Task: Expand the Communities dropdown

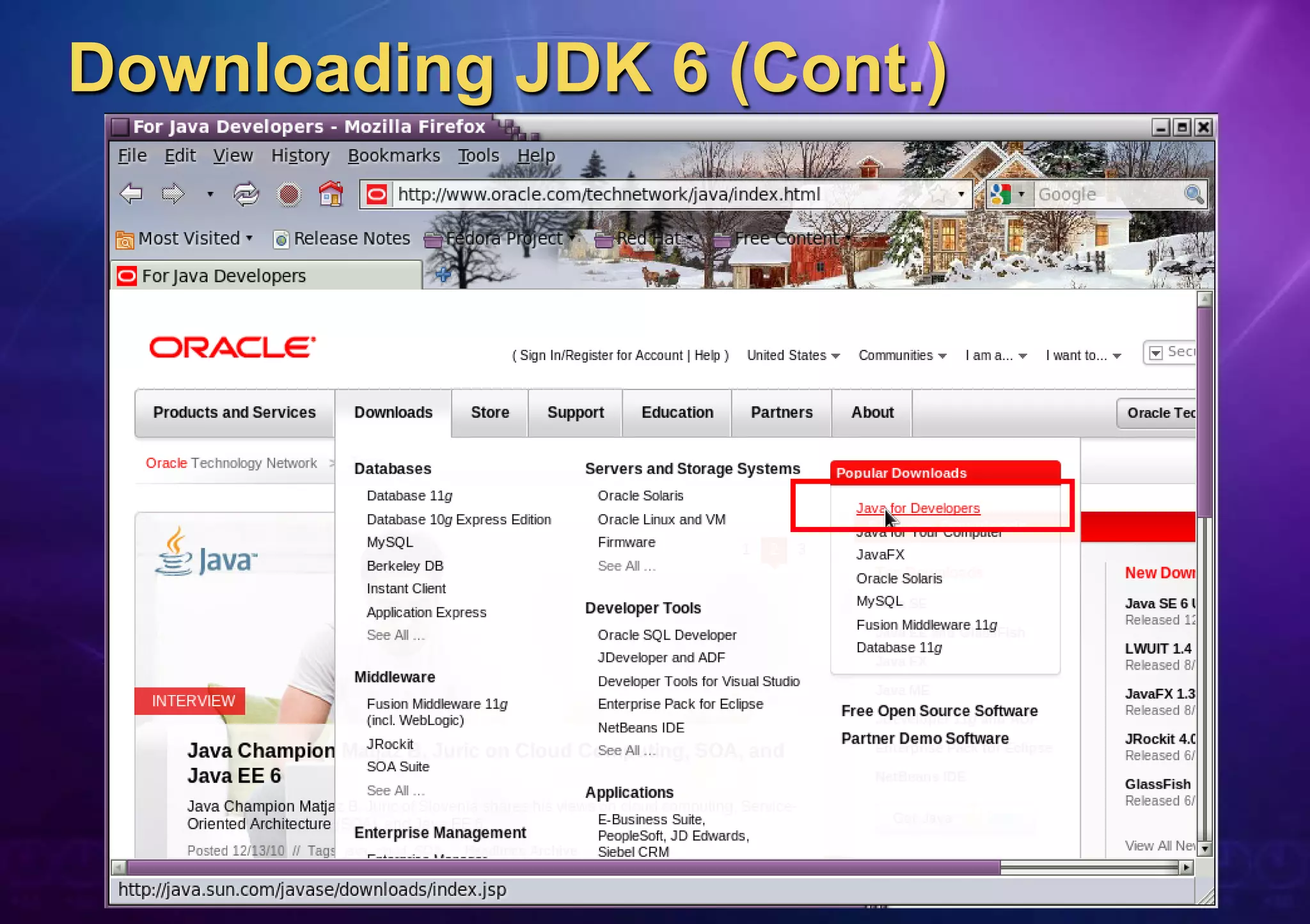Action: coord(903,356)
